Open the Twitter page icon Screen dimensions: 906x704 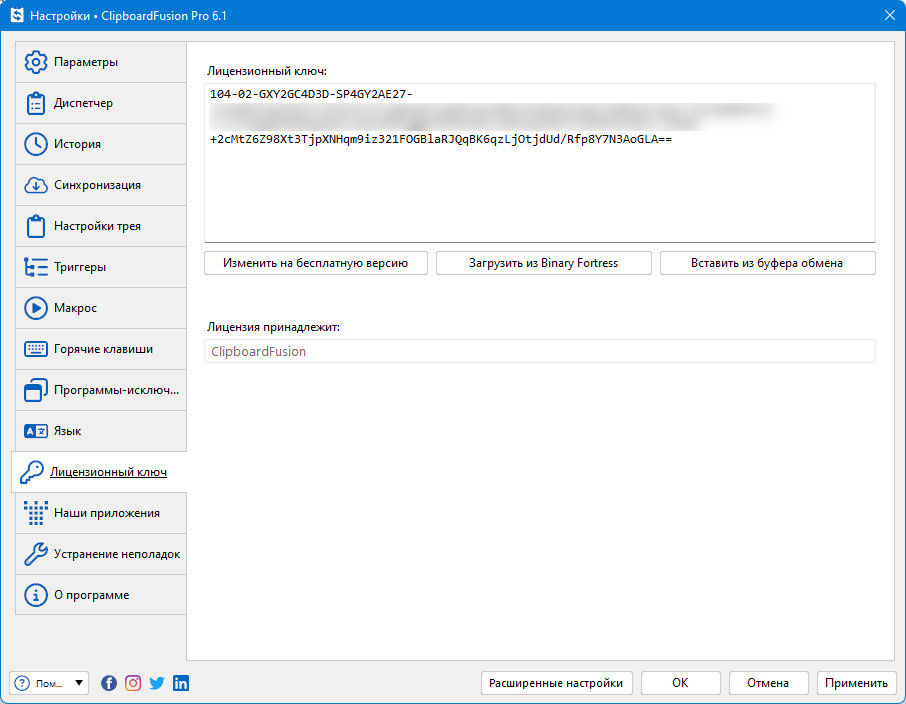157,683
